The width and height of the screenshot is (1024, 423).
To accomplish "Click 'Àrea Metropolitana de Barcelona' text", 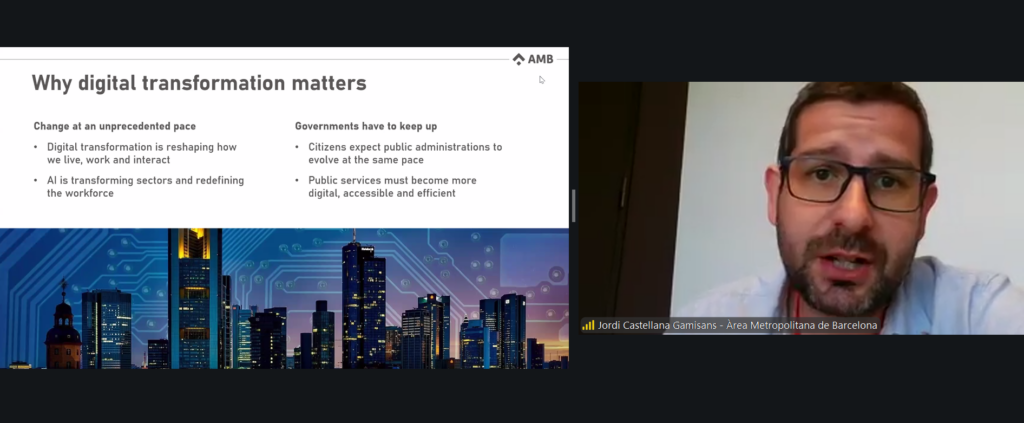I will click(x=802, y=325).
